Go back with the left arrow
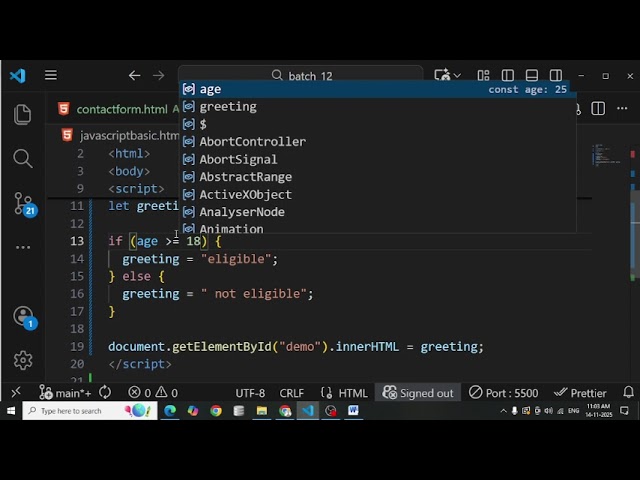Viewport: 640px width, 480px height. (134, 76)
